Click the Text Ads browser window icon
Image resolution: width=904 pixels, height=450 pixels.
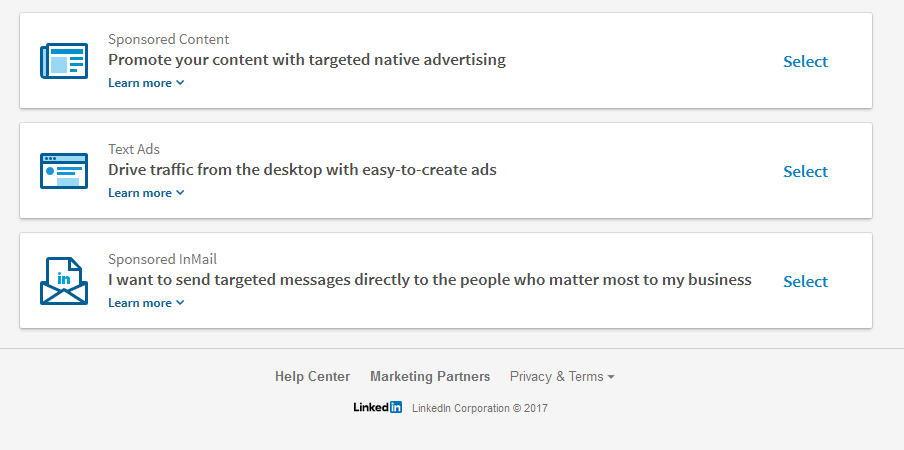tap(63, 171)
